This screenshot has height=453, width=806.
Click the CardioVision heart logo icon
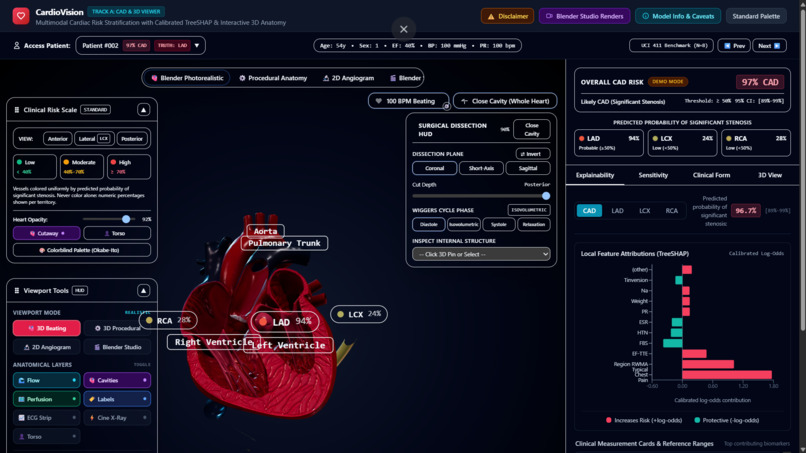21,16
